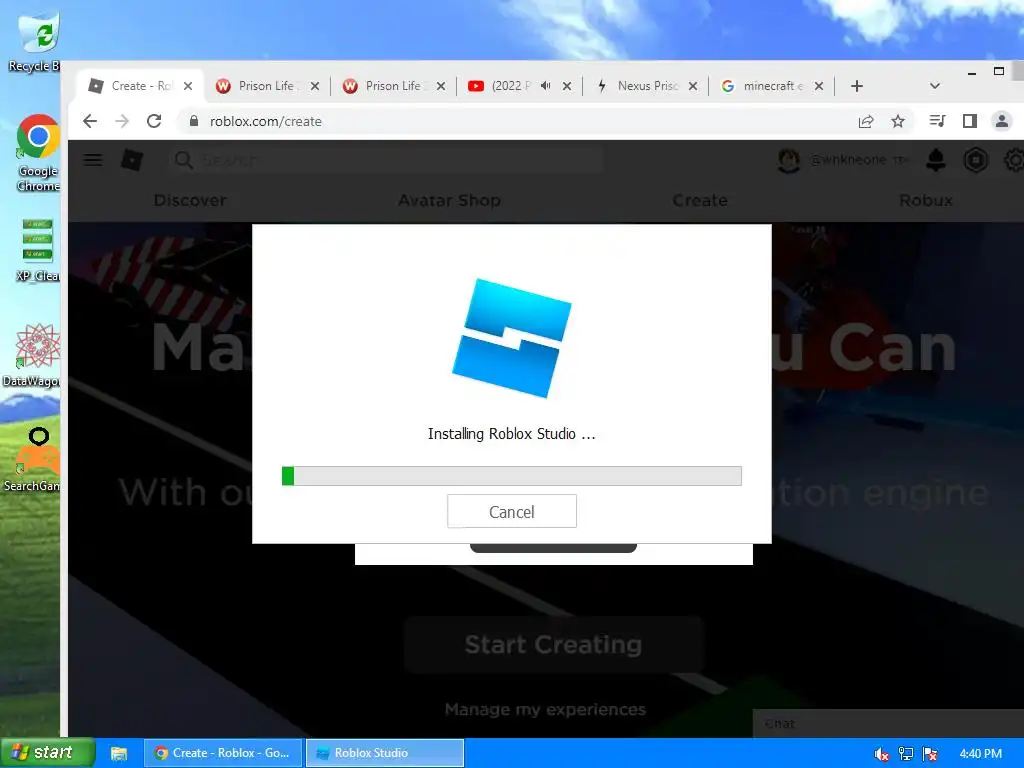Open the DataWagon desktop icon
This screenshot has height=768, width=1024.
click(x=33, y=355)
